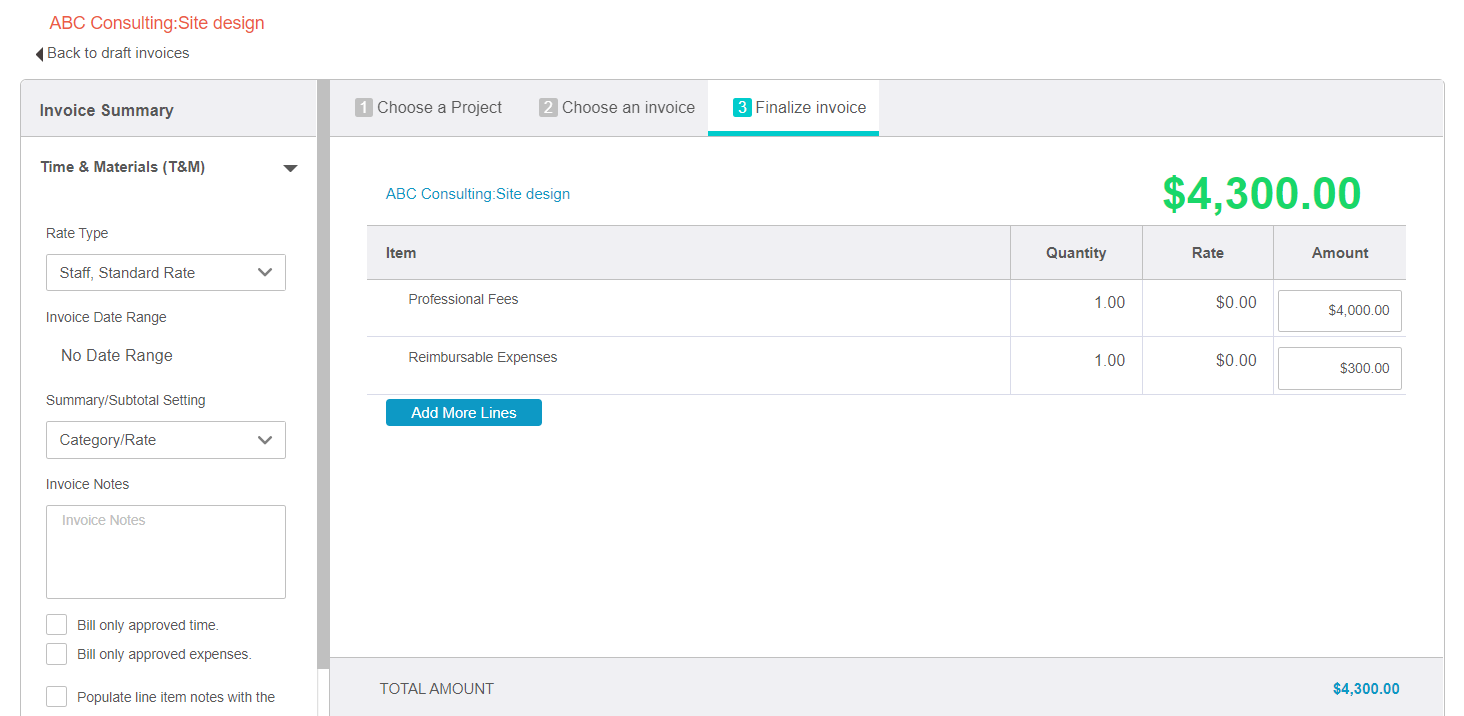This screenshot has height=716, width=1464.
Task: Click the Amount column header
Action: tap(1340, 253)
